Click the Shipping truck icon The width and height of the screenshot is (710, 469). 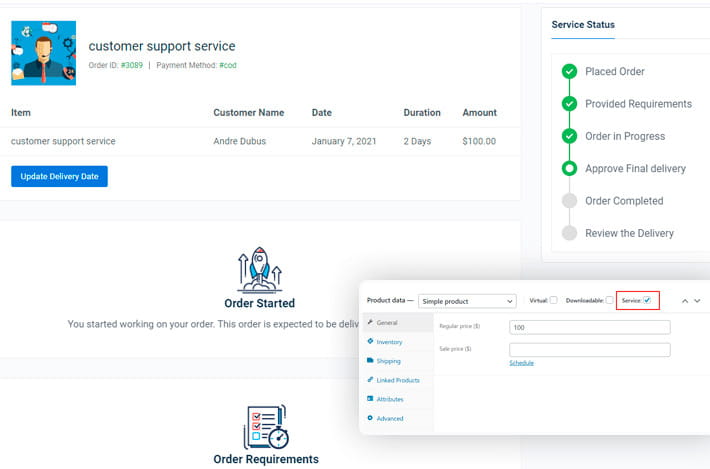click(370, 360)
